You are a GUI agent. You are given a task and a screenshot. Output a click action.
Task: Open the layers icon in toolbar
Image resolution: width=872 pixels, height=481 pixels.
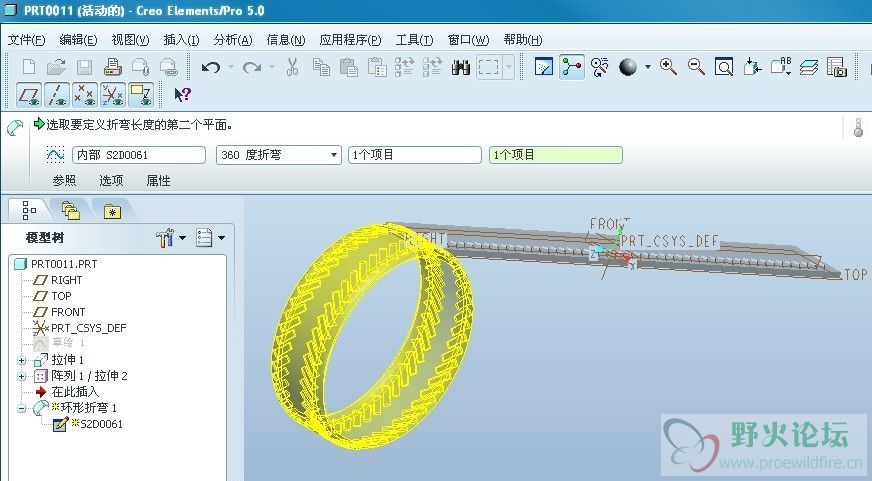(809, 67)
